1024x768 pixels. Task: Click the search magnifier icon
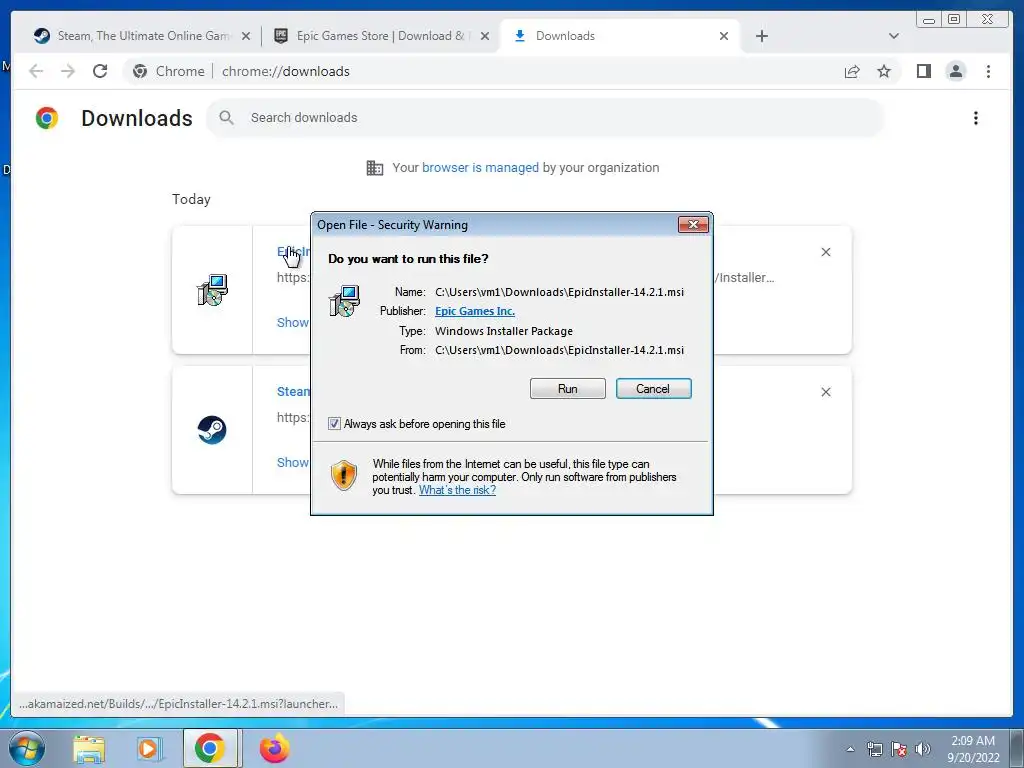(x=227, y=118)
